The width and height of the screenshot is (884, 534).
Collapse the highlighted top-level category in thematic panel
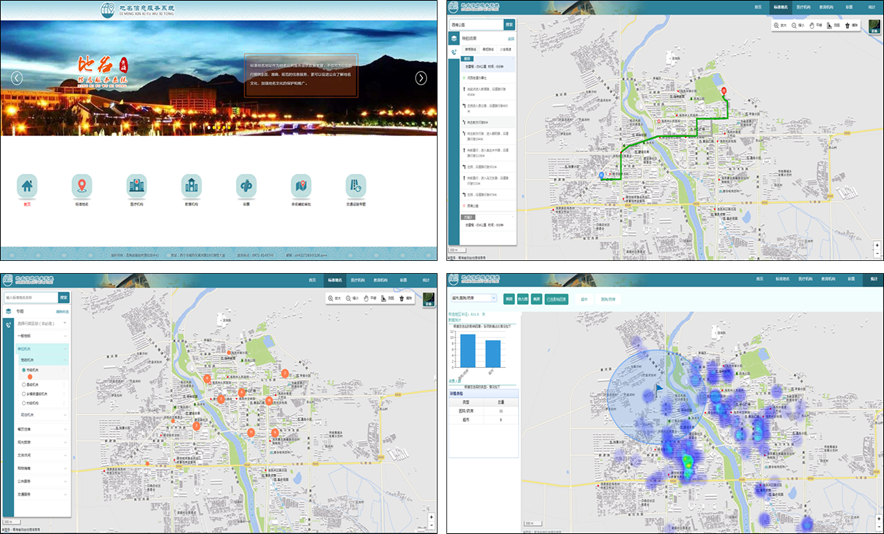42,350
